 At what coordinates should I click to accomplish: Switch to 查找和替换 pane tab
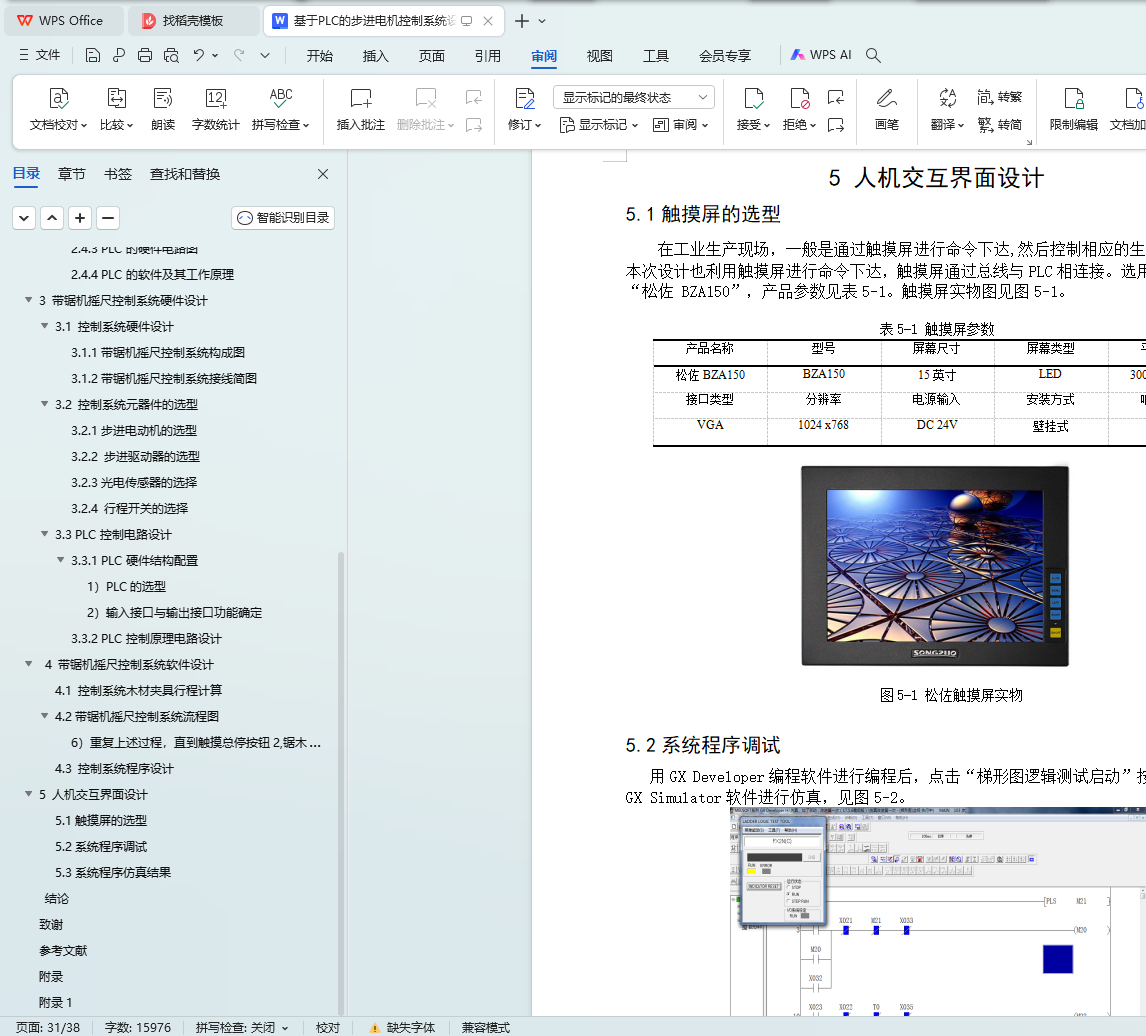pyautogui.click(x=185, y=174)
